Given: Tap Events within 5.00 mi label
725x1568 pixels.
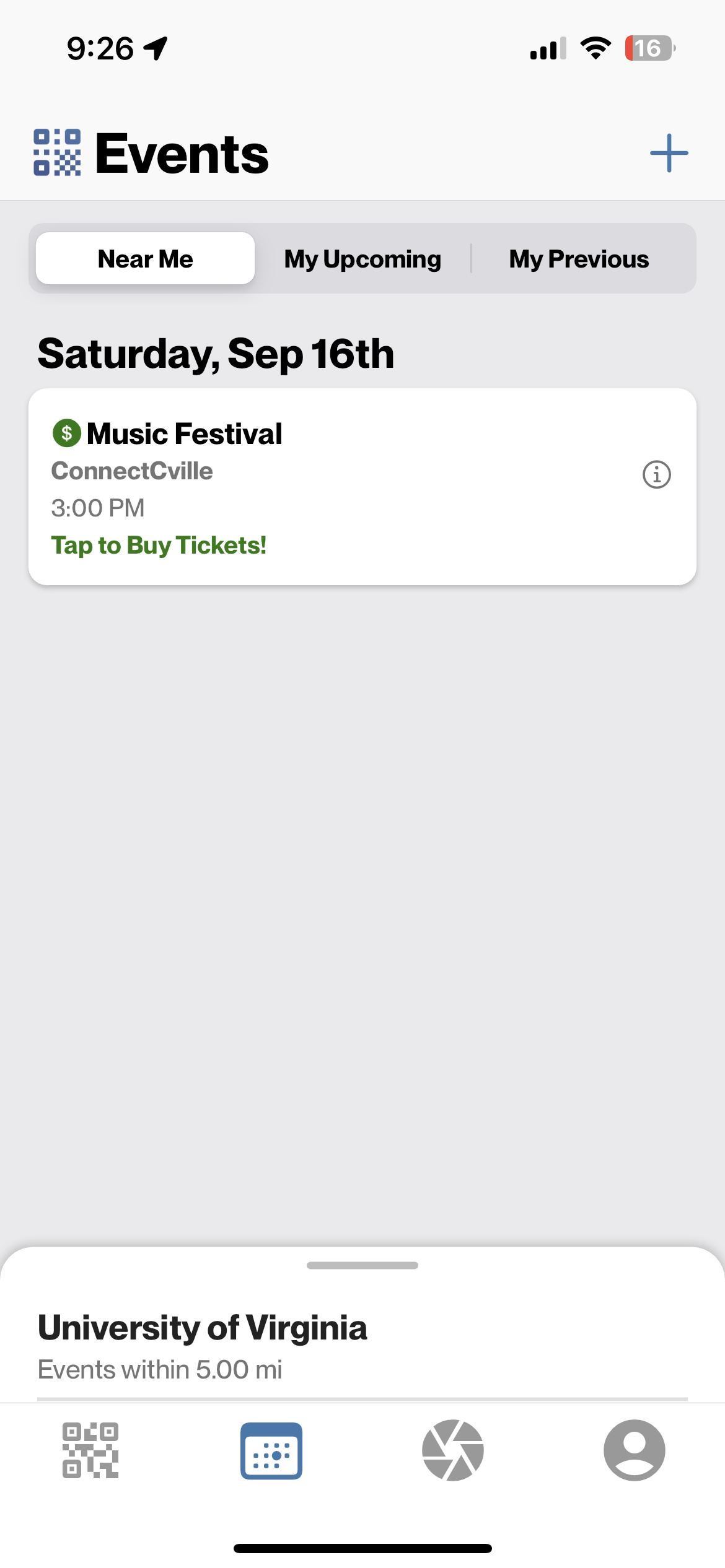Looking at the screenshot, I should point(160,1369).
